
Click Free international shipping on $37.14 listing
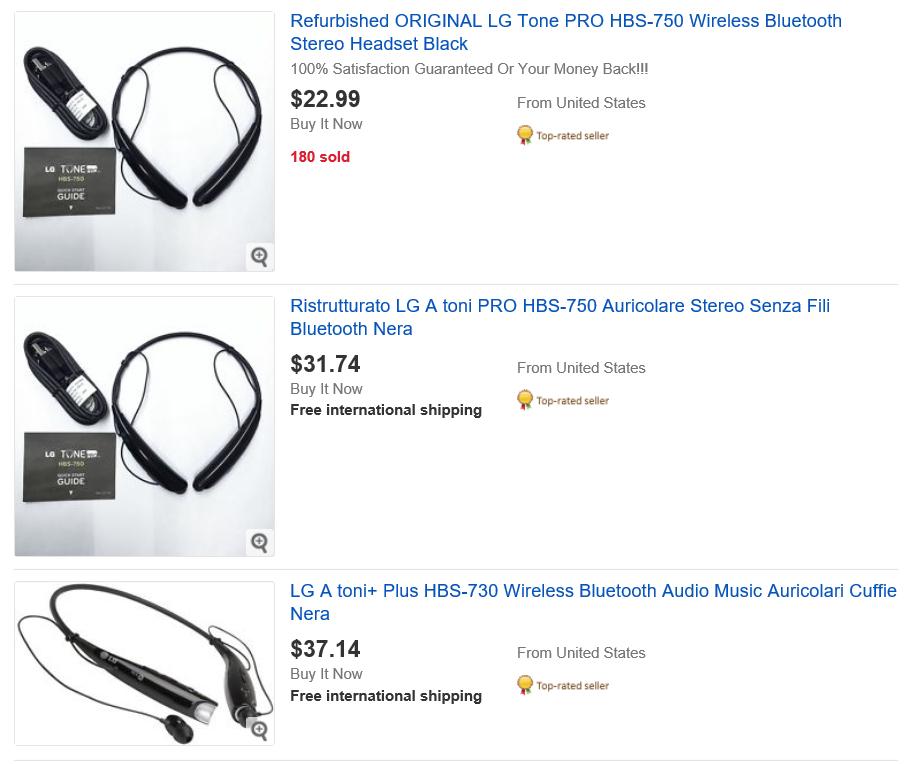tap(386, 696)
